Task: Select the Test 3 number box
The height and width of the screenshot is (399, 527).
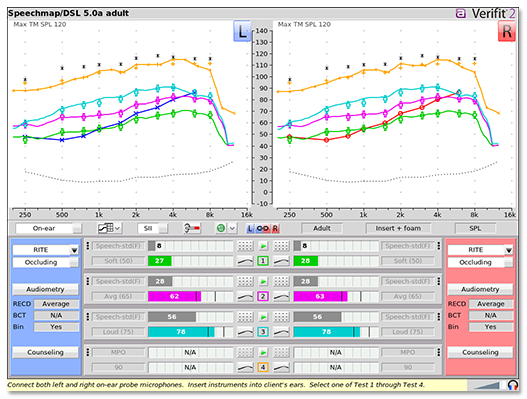Action: point(263,332)
